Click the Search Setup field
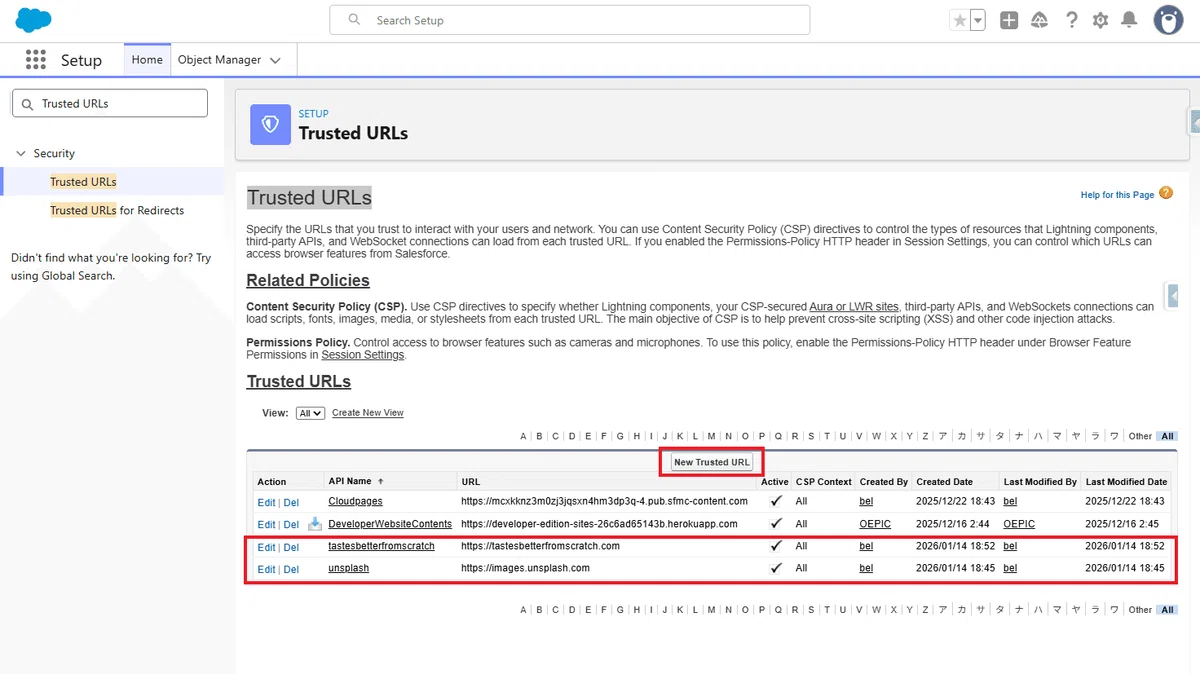This screenshot has width=1200, height=674. coord(570,20)
